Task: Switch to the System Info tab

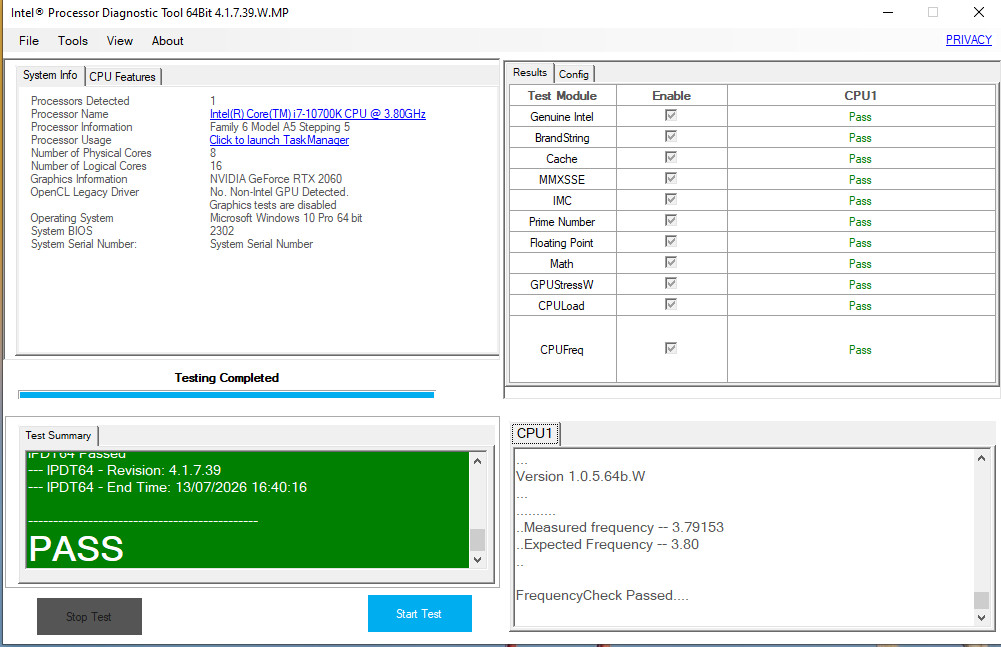Action: coord(50,75)
